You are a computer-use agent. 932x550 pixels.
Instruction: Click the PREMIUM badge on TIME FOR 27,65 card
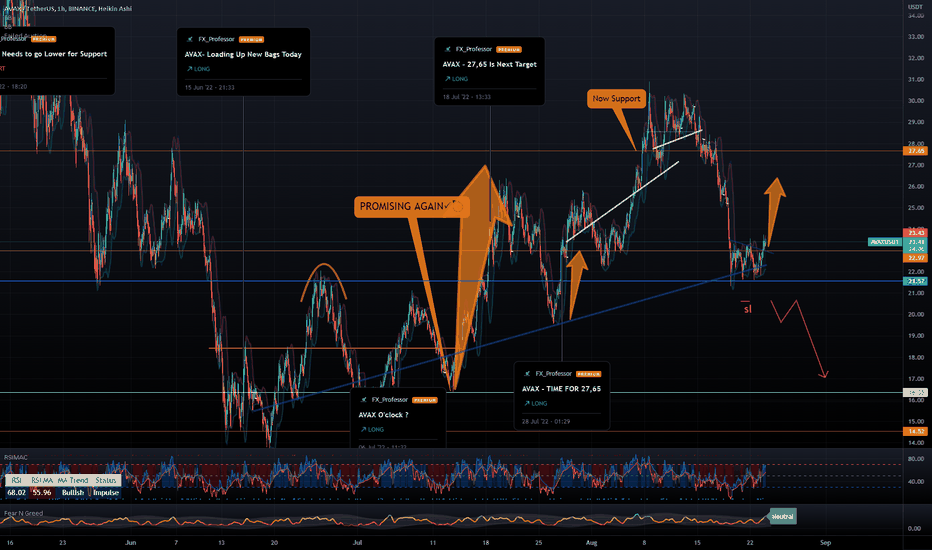click(588, 374)
